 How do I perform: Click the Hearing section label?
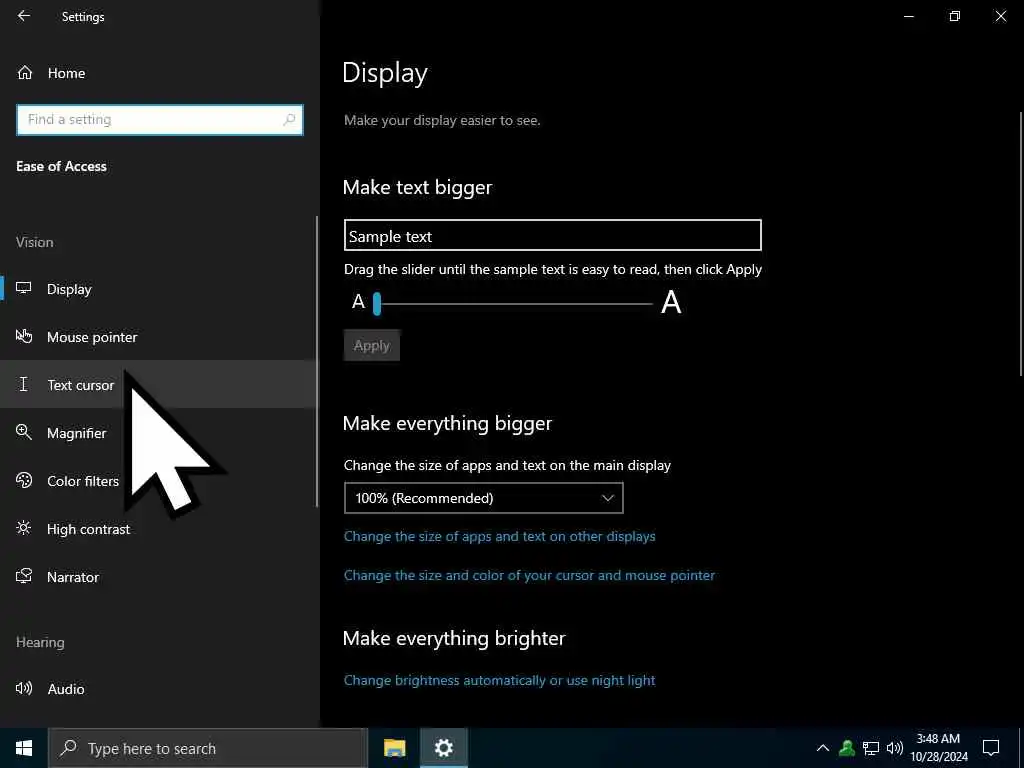pos(40,642)
